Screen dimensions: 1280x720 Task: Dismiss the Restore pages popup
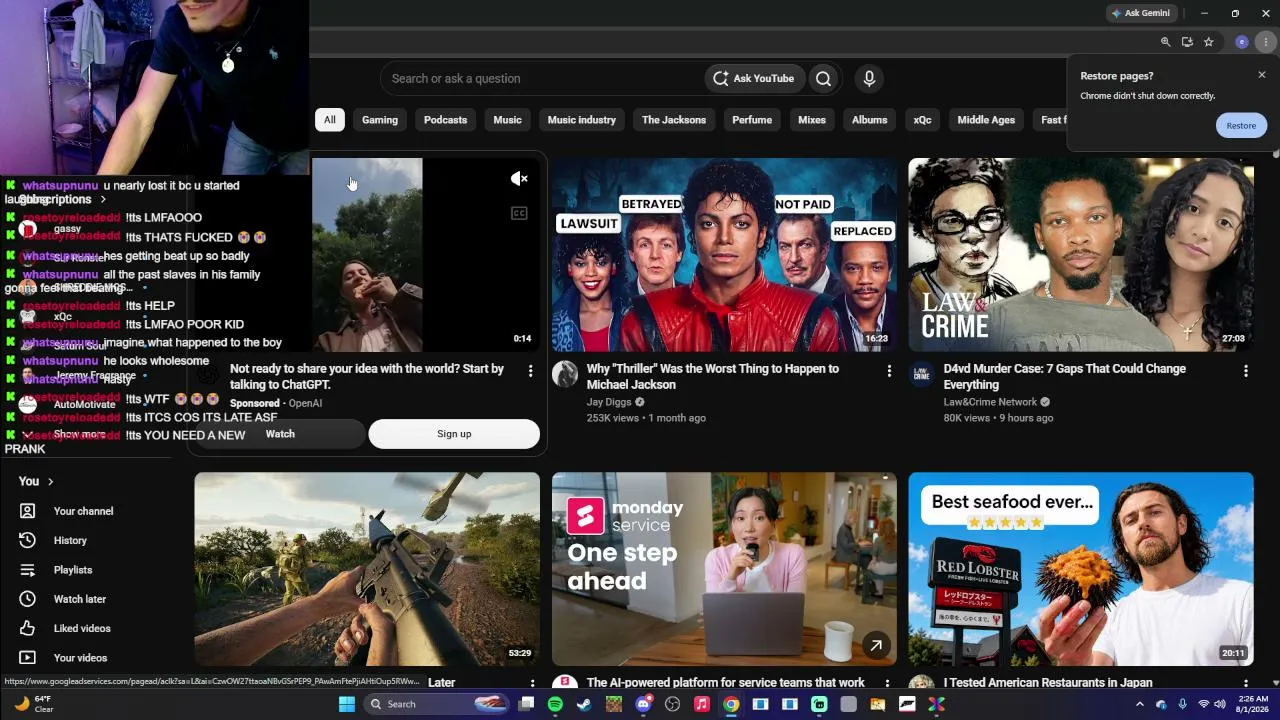[1262, 75]
